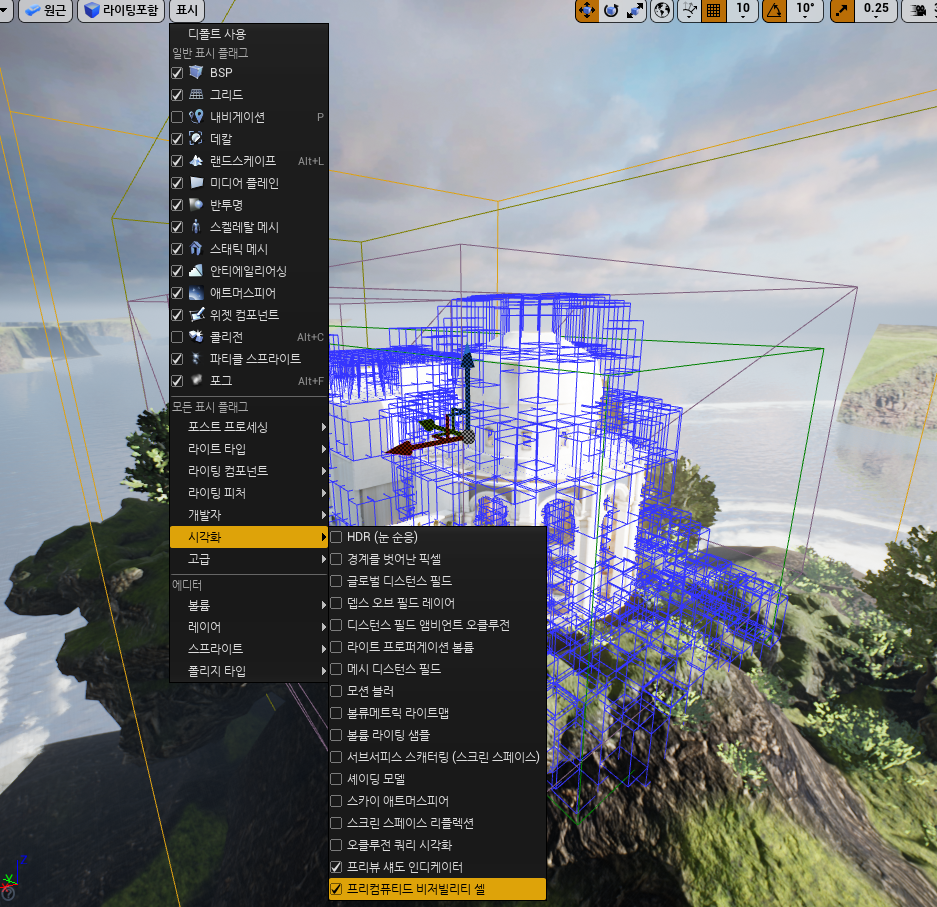Toggle grid snapping icon
937x907 pixels.
(x=713, y=10)
